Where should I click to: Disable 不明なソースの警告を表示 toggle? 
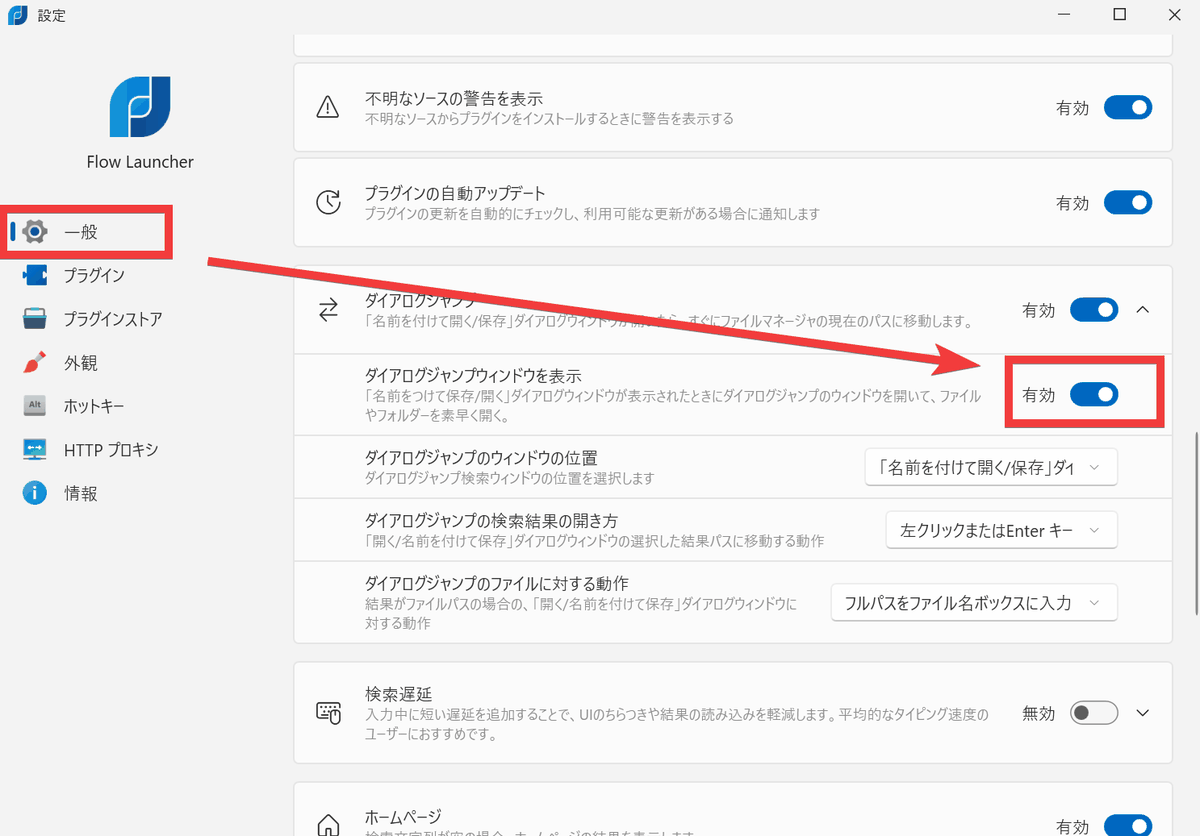[x=1128, y=108]
